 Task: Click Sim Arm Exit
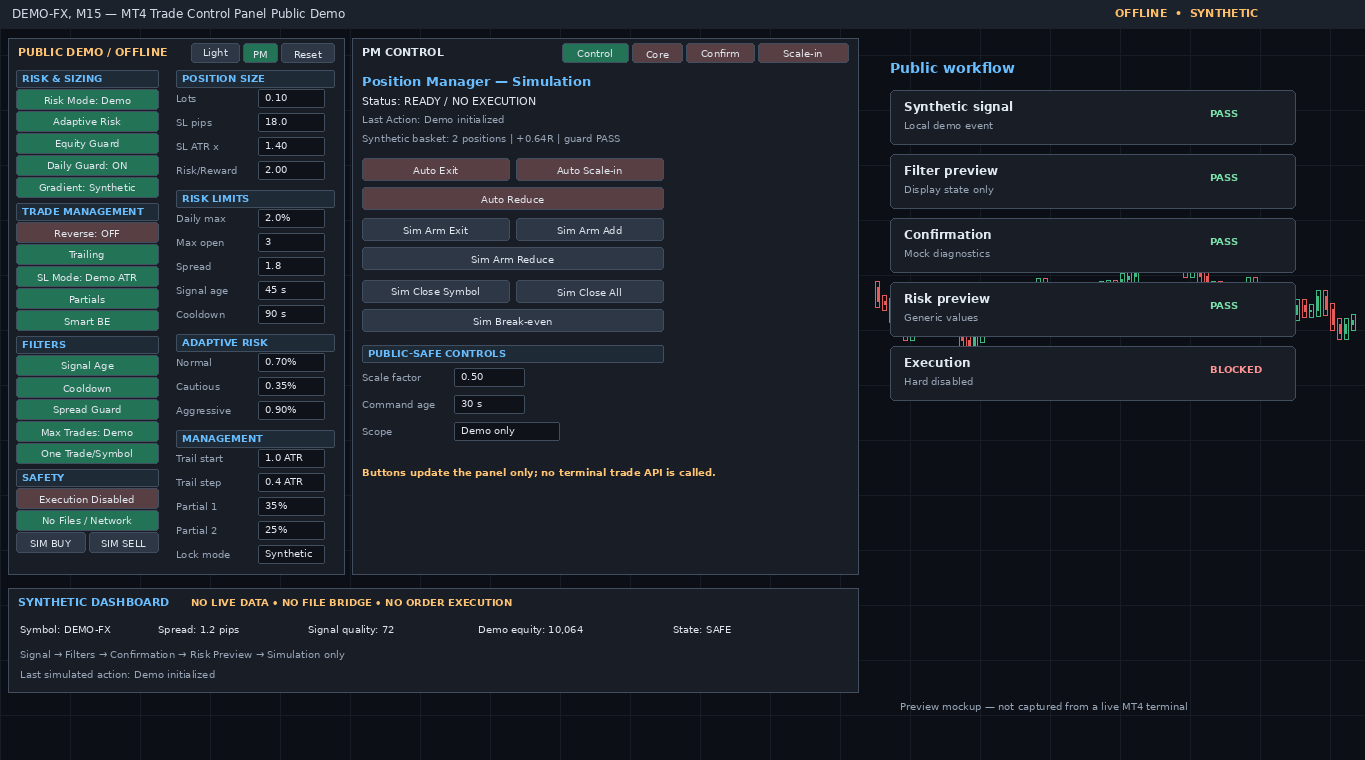pyautogui.click(x=436, y=230)
